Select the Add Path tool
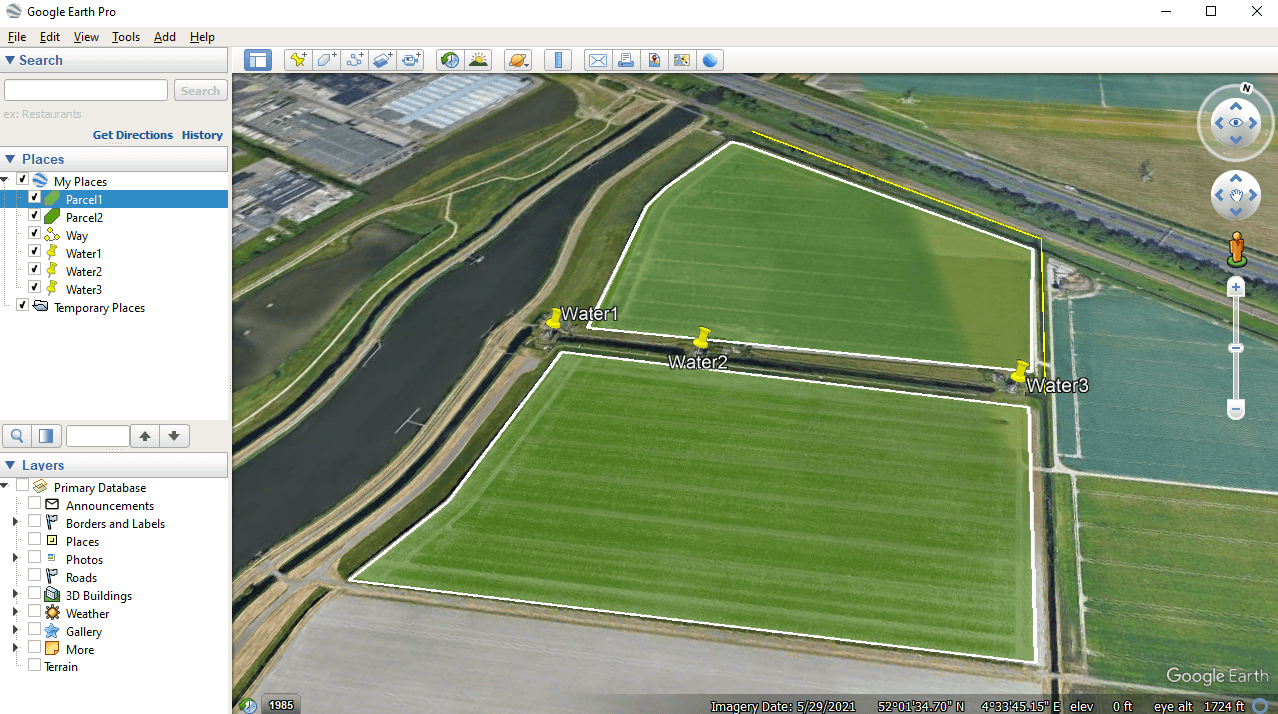 click(x=355, y=60)
